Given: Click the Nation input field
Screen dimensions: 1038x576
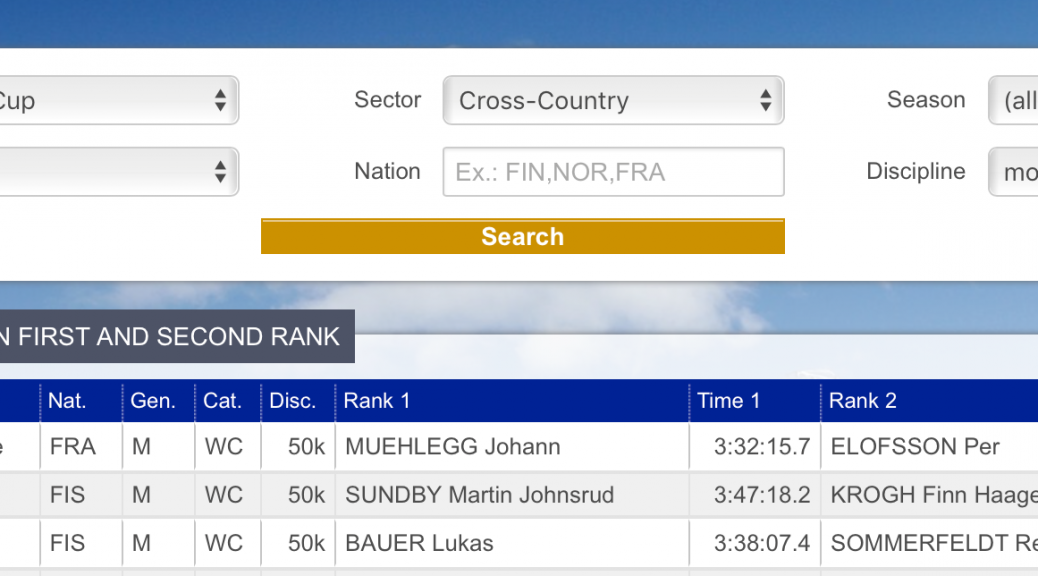Looking at the screenshot, I should 613,172.
